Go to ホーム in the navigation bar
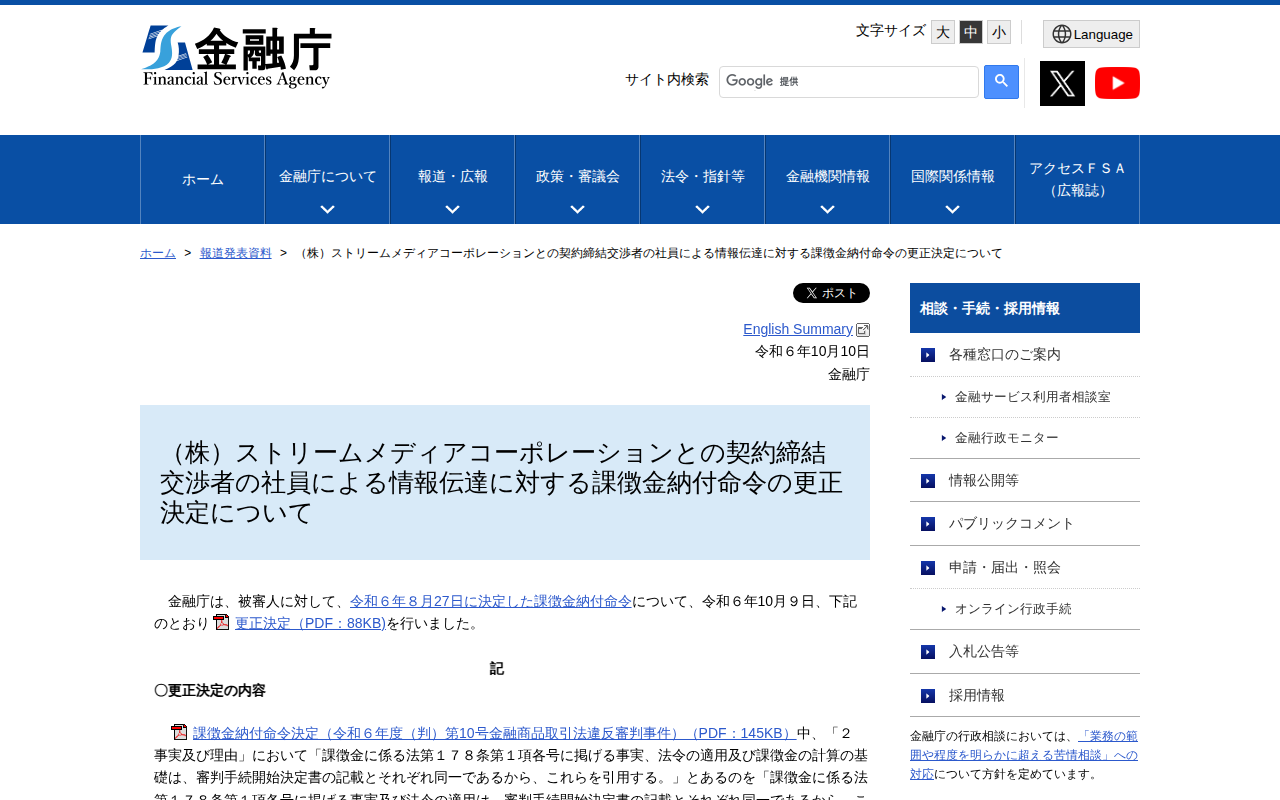Image resolution: width=1280 pixels, height=800 pixels. [x=203, y=180]
